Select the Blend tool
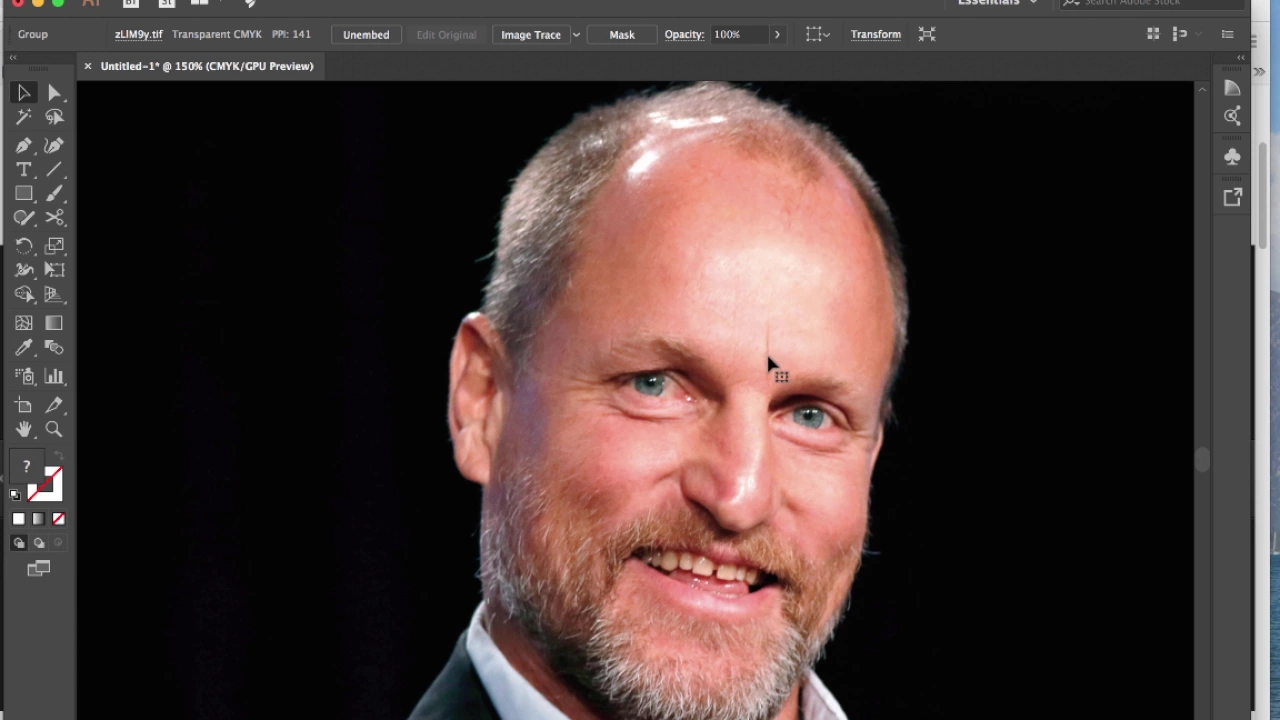Image resolution: width=1280 pixels, height=720 pixels. pos(54,347)
